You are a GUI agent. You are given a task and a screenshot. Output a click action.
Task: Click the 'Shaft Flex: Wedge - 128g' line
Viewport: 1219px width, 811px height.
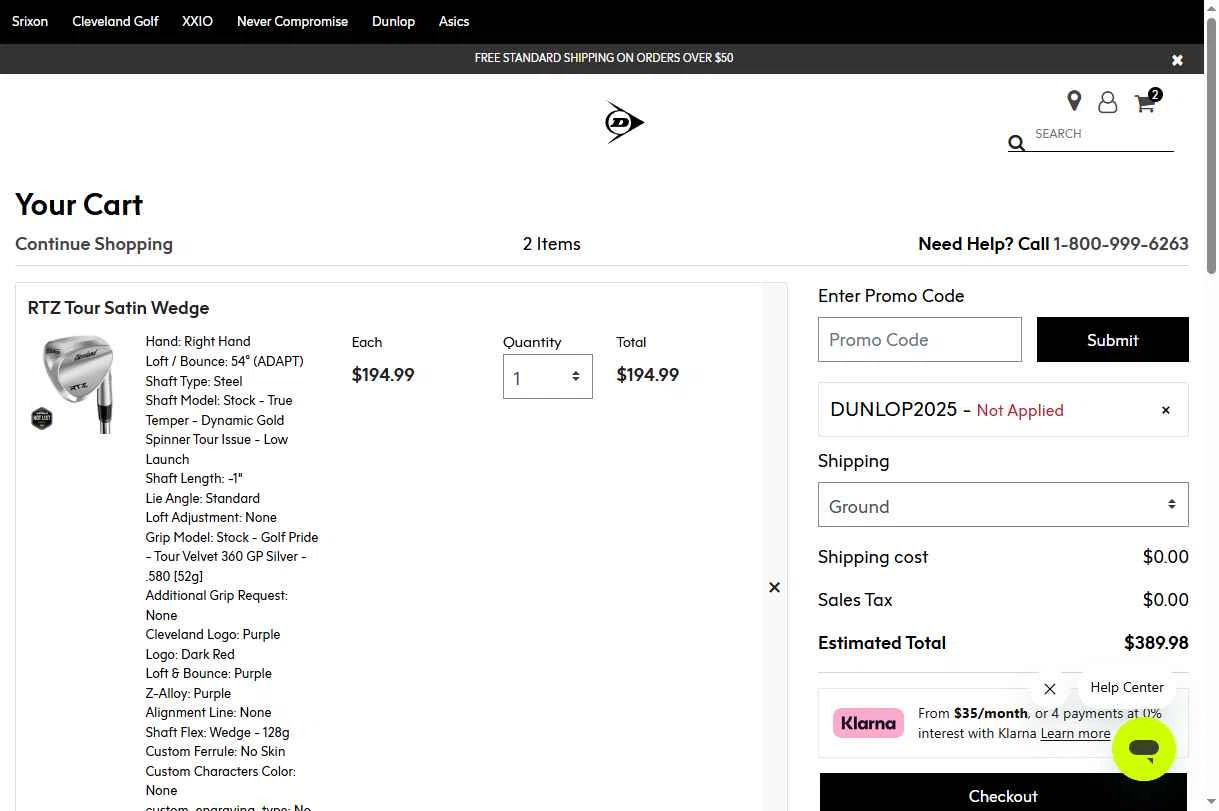coord(217,732)
